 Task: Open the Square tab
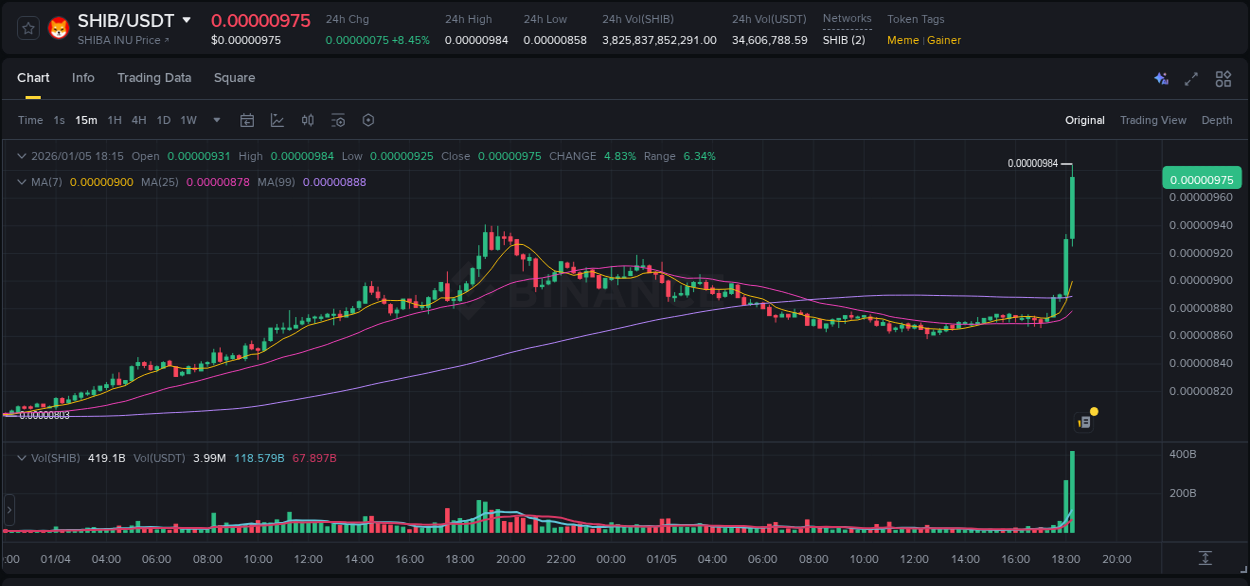tap(234, 78)
